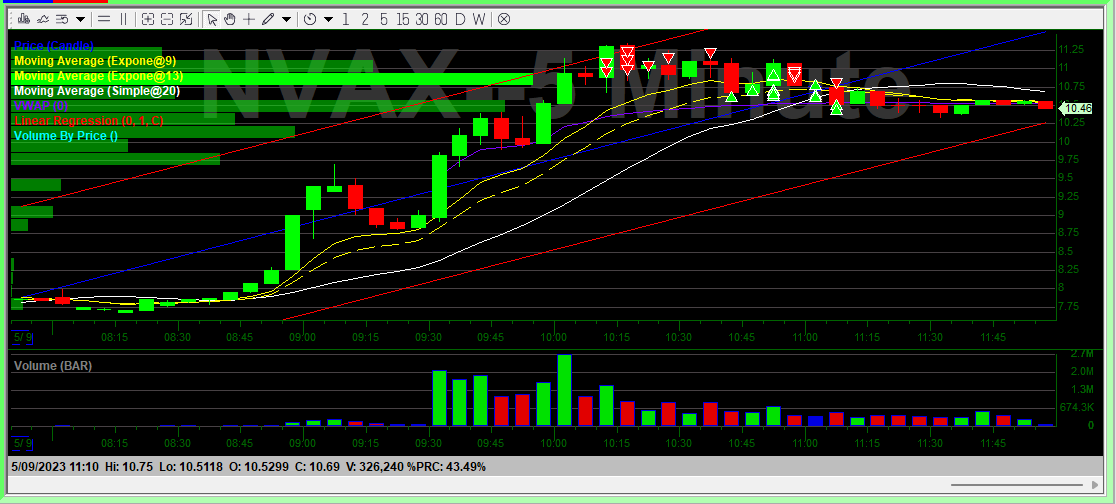1116x504 pixels.
Task: Switch to the 1 minute interval
Action: click(x=346, y=19)
